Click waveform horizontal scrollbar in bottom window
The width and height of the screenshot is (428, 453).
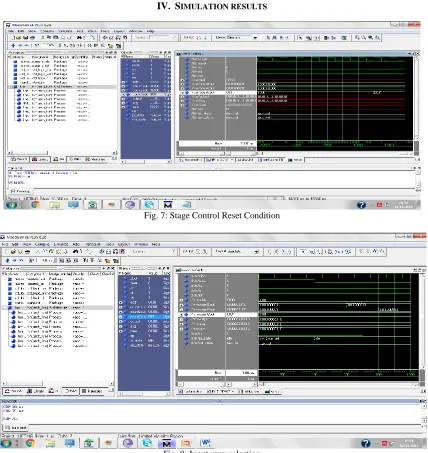pos(338,384)
